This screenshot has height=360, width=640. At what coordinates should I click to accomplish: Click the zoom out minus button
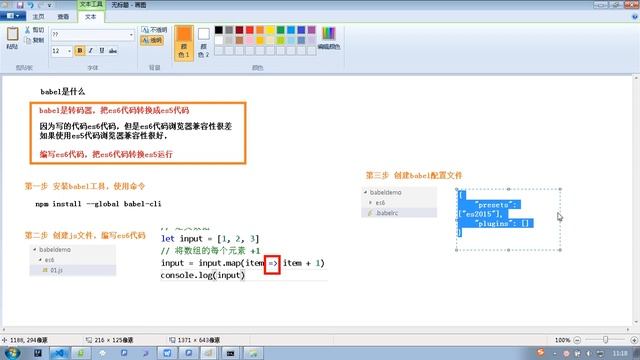[x=577, y=340]
